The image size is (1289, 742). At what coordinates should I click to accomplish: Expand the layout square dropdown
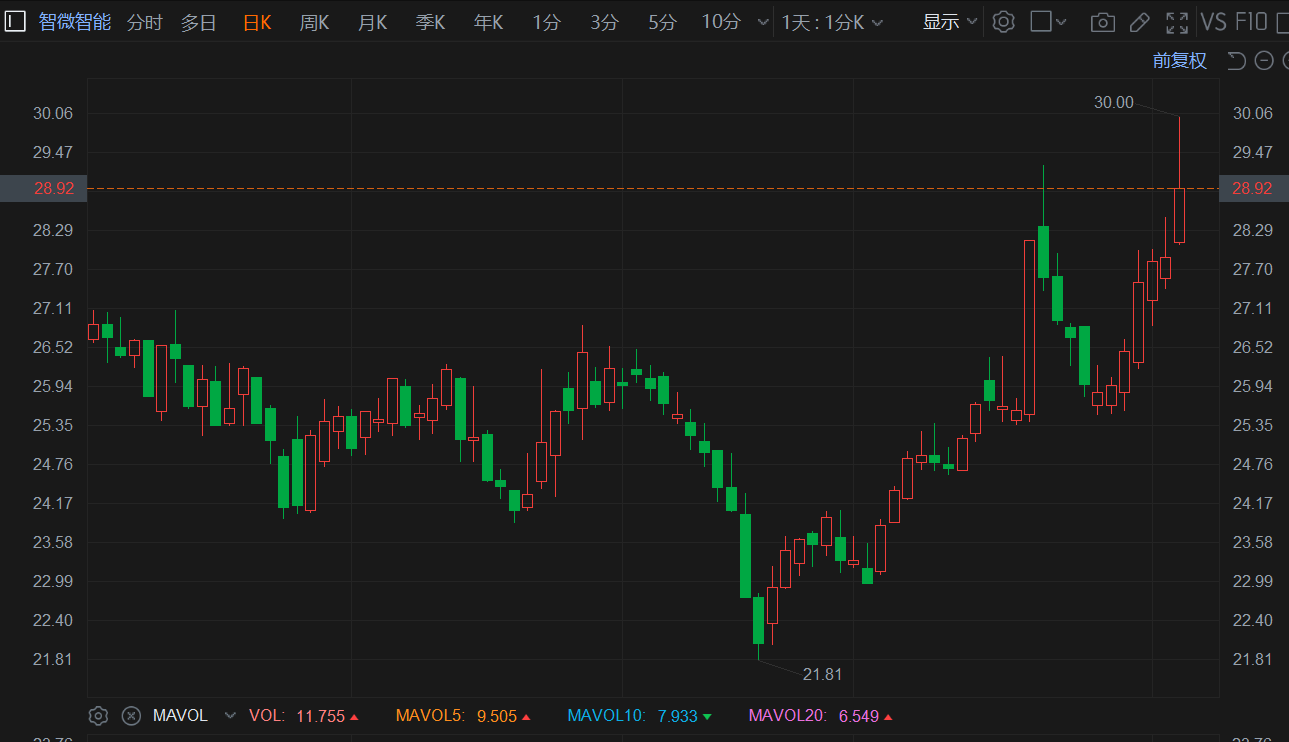(1049, 22)
